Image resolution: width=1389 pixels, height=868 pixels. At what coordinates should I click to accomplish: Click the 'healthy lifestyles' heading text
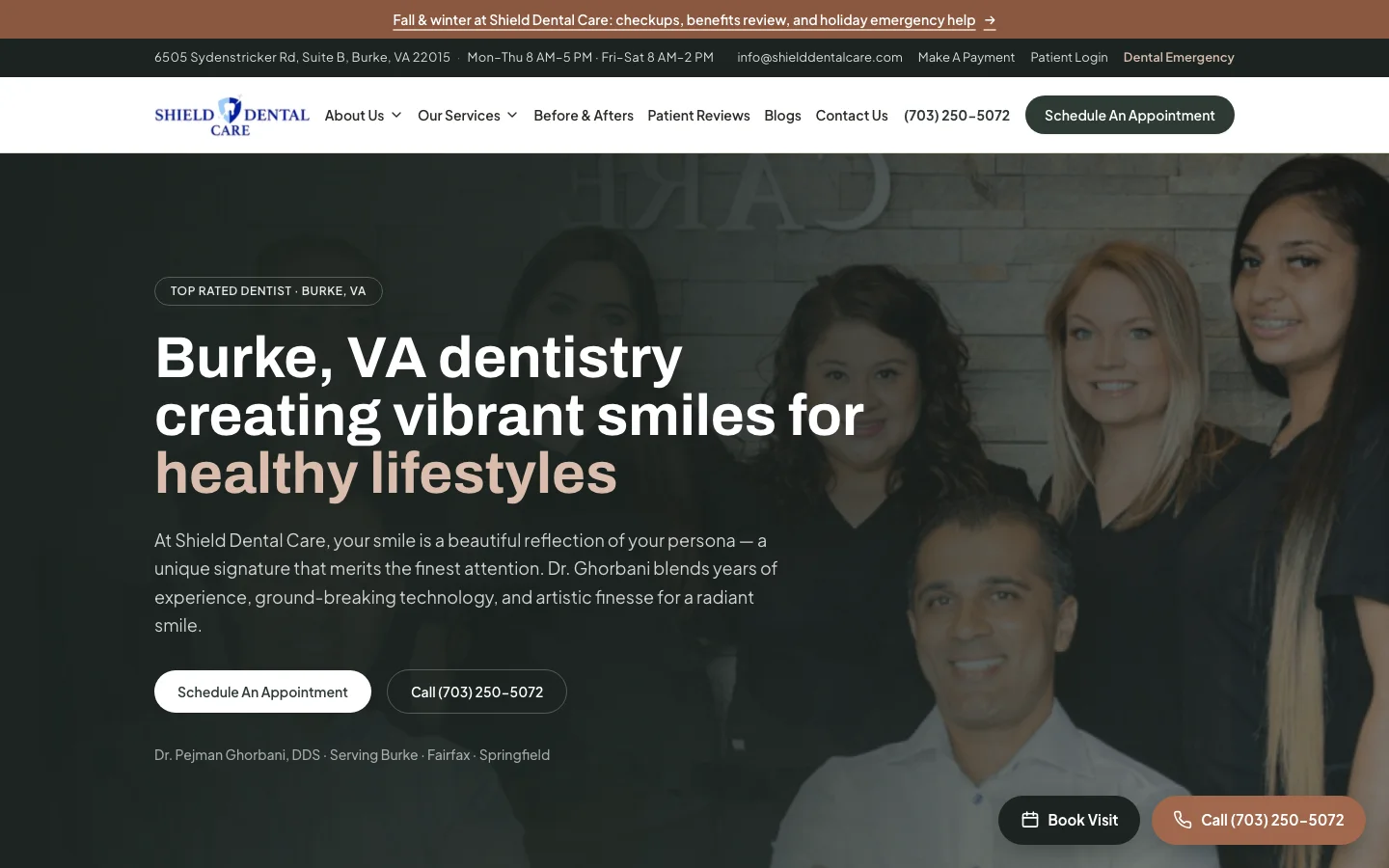[386, 473]
